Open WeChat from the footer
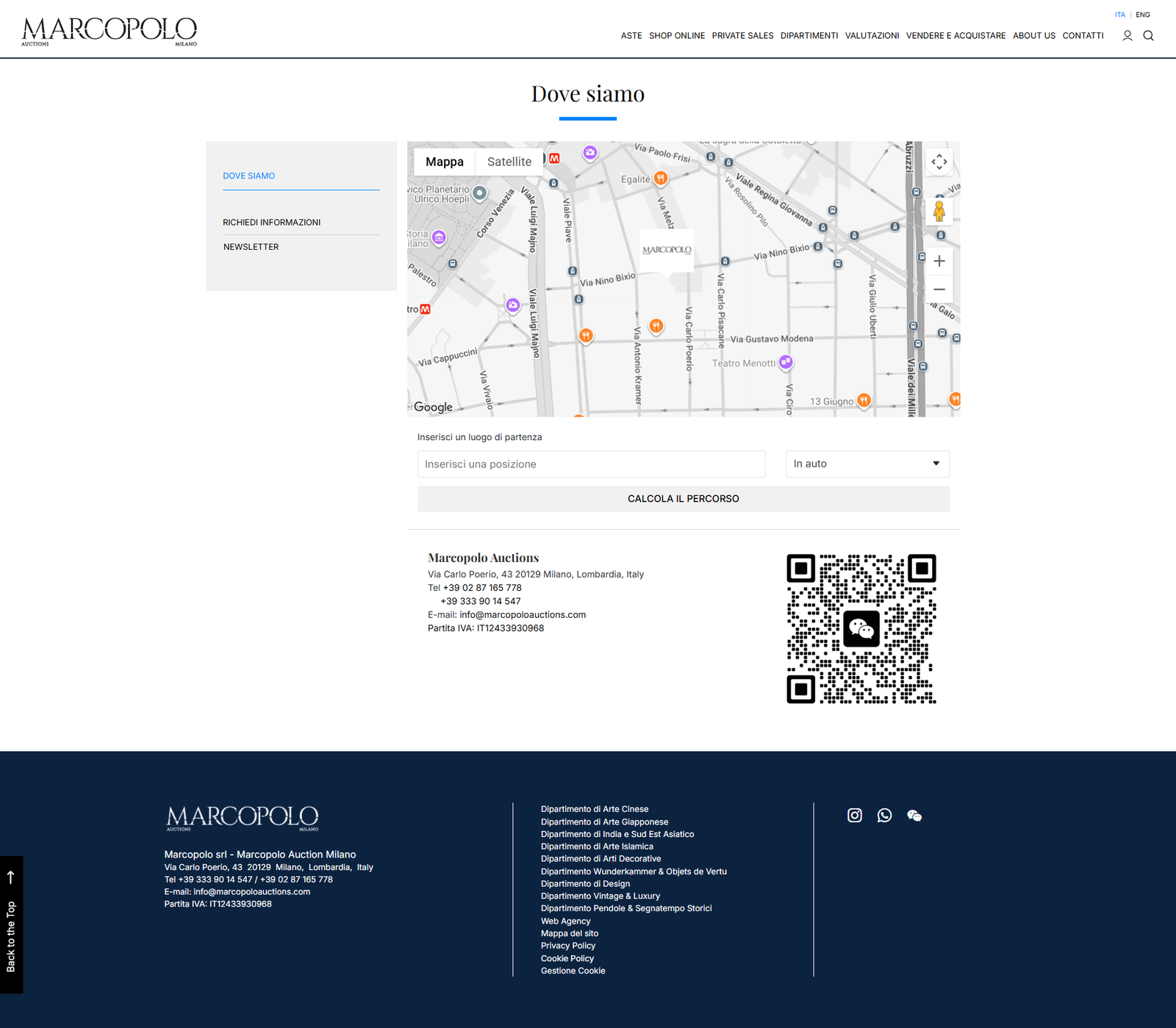The width and height of the screenshot is (1176, 1028). (x=914, y=815)
